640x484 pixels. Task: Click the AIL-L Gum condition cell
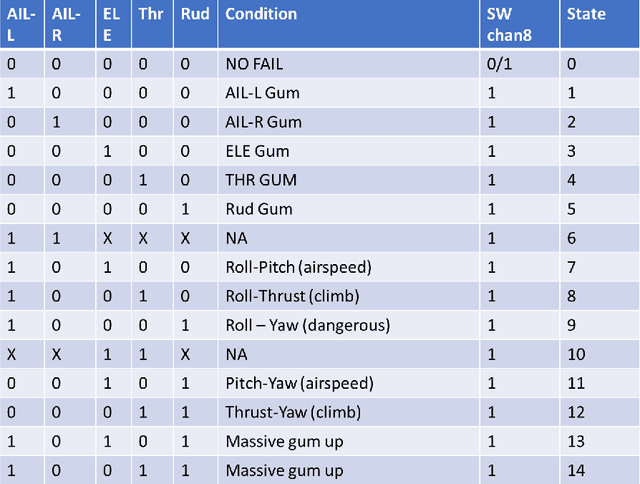click(263, 92)
